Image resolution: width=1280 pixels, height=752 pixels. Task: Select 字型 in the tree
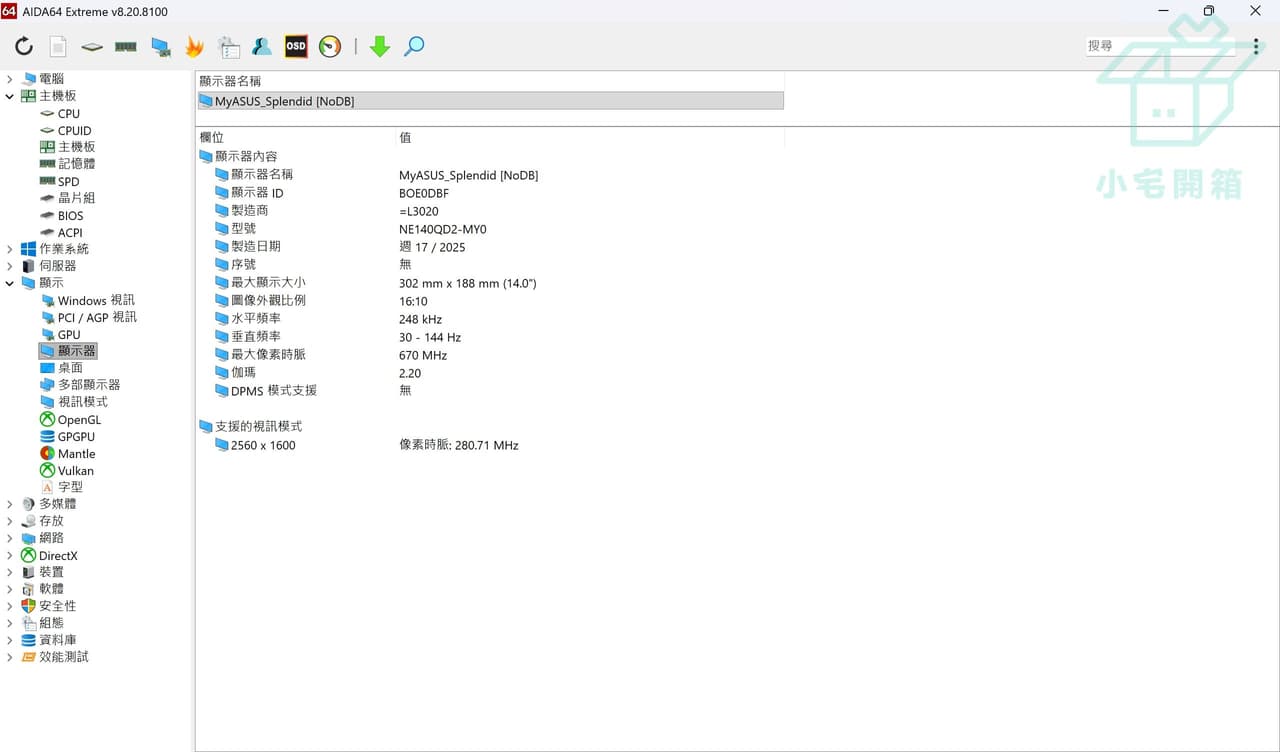(70, 487)
